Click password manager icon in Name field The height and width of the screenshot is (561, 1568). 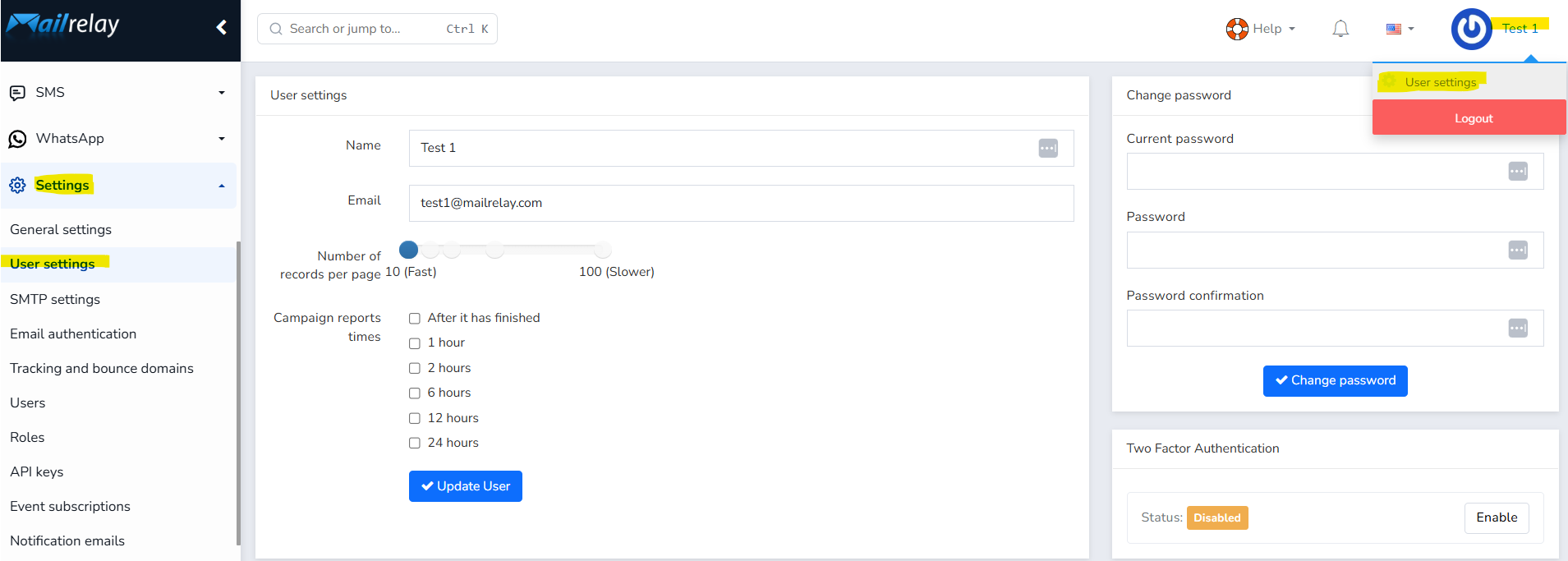(1048, 148)
